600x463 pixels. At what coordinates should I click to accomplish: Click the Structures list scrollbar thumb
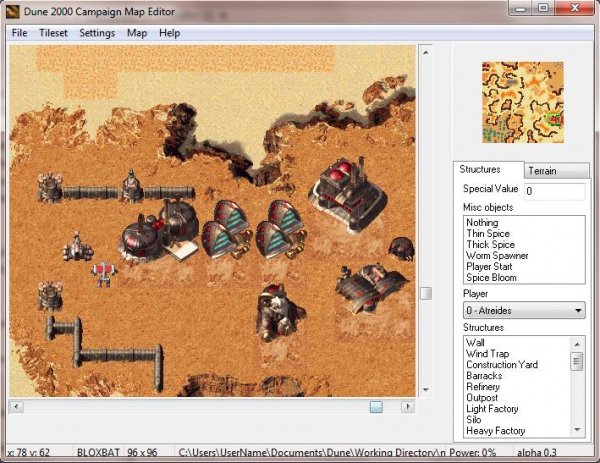point(577,361)
